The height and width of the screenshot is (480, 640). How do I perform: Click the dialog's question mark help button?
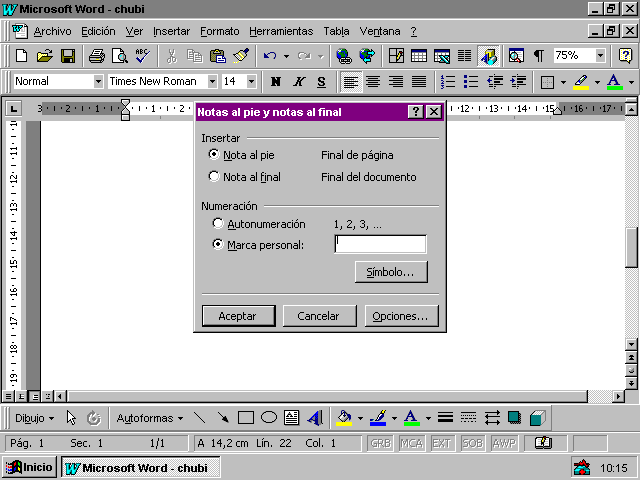416,111
